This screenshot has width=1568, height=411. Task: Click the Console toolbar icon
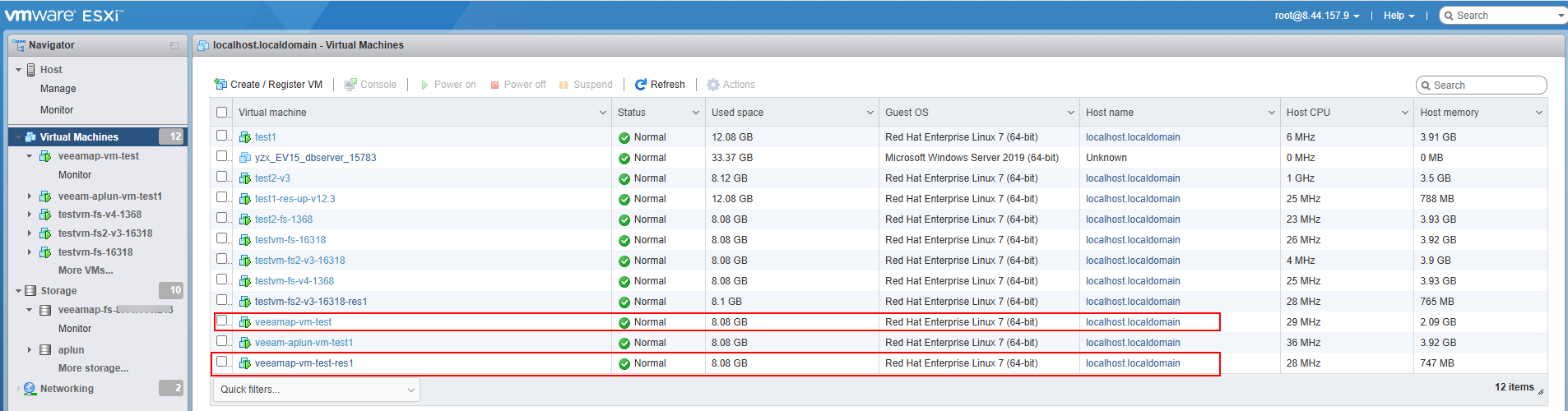(350, 85)
